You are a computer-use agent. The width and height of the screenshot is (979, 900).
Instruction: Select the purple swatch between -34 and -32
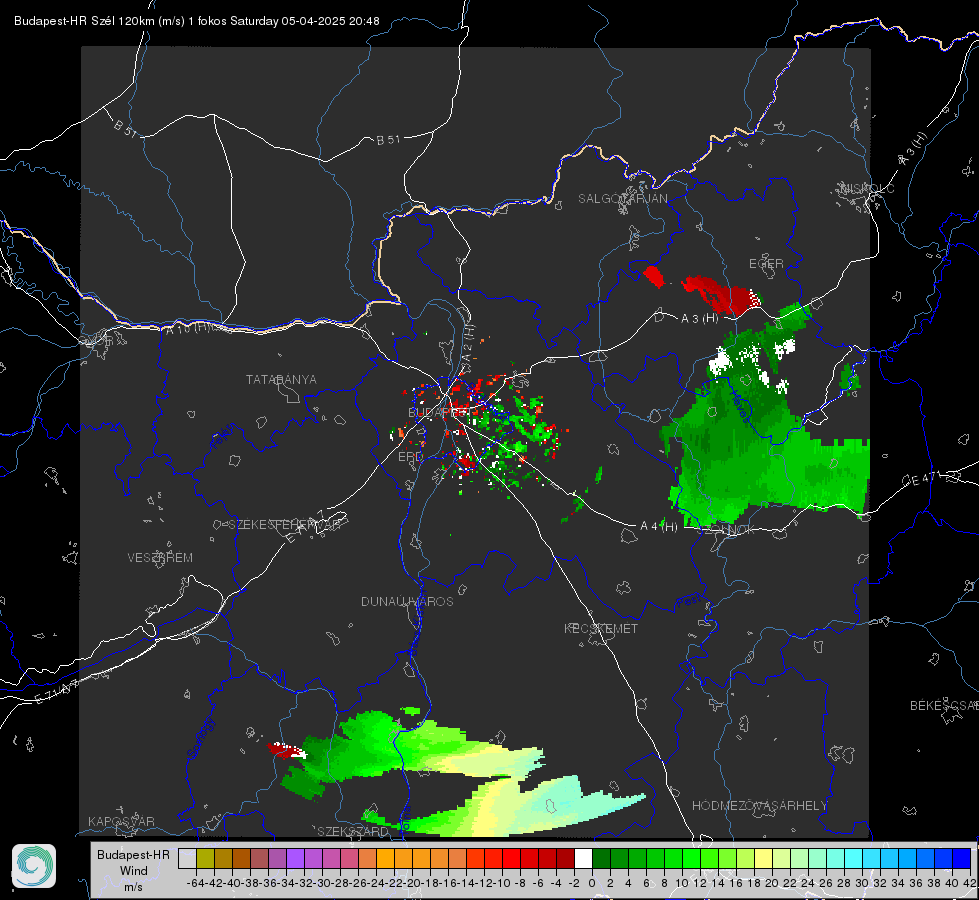pyautogui.click(x=295, y=858)
